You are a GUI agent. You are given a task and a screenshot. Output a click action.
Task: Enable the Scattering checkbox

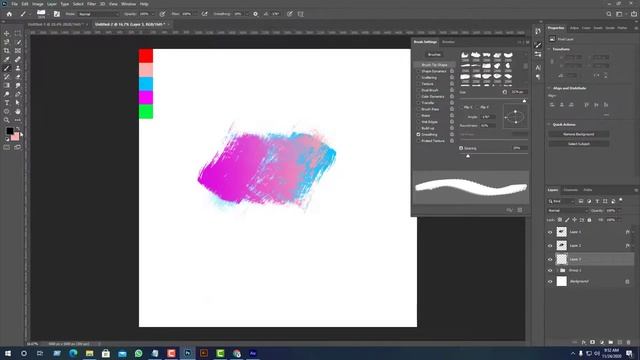click(x=418, y=78)
